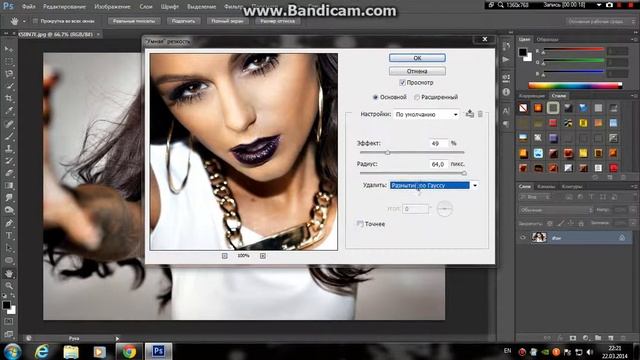Open Google Chrome from the taskbar
Viewport: 640px width, 360px height.
(129, 351)
